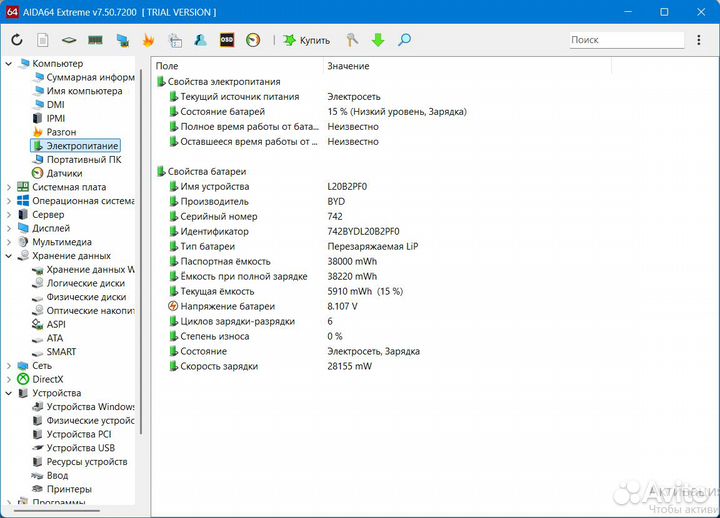Open the SMART tree item
The width and height of the screenshot is (720, 518).
pos(54,352)
